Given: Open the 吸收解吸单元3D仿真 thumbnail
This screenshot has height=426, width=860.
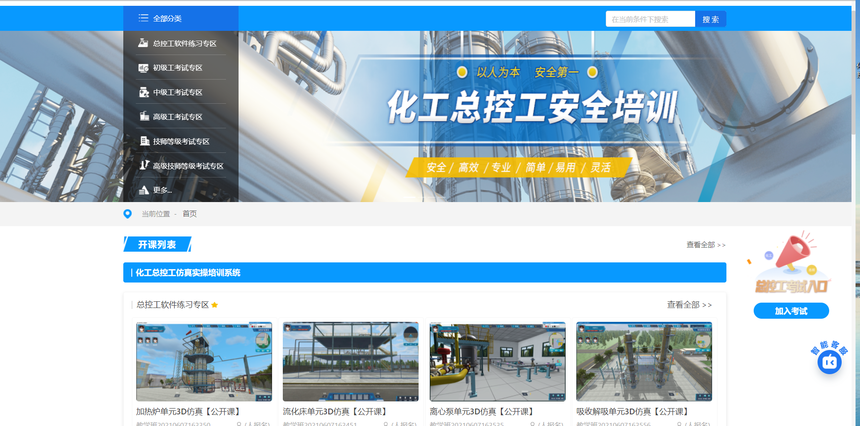Looking at the screenshot, I should (644, 362).
